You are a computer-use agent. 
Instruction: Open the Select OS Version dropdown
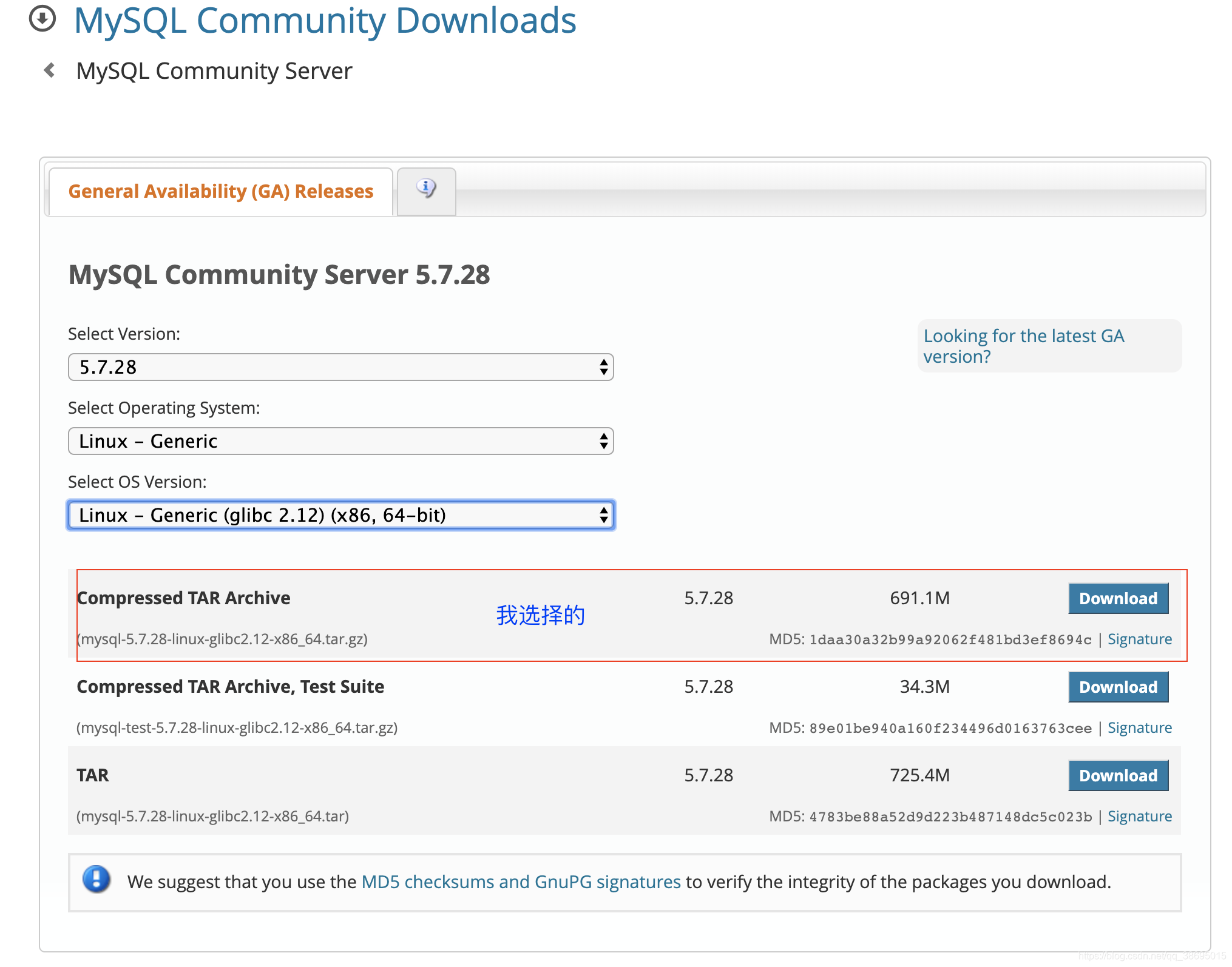coord(341,515)
